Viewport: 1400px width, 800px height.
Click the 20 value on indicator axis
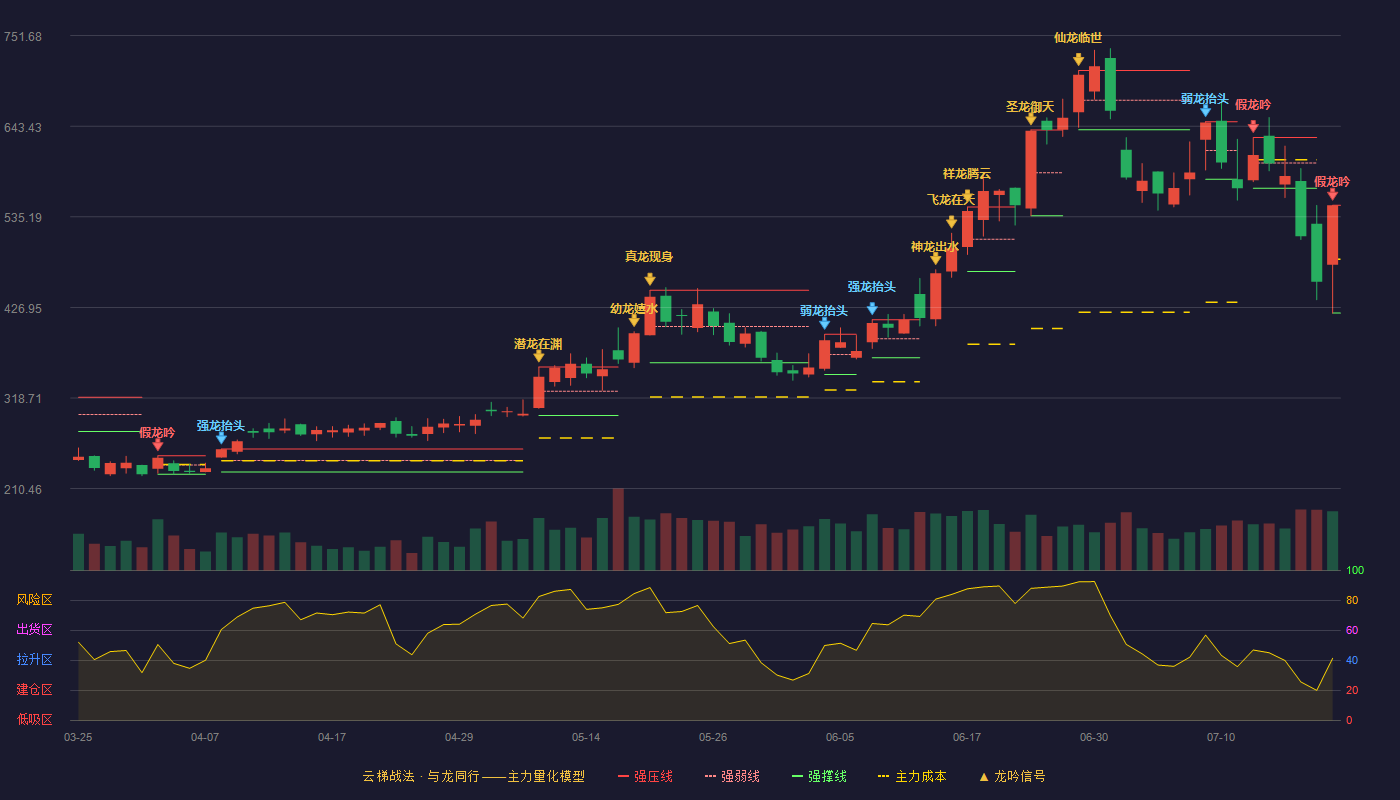coord(1352,690)
